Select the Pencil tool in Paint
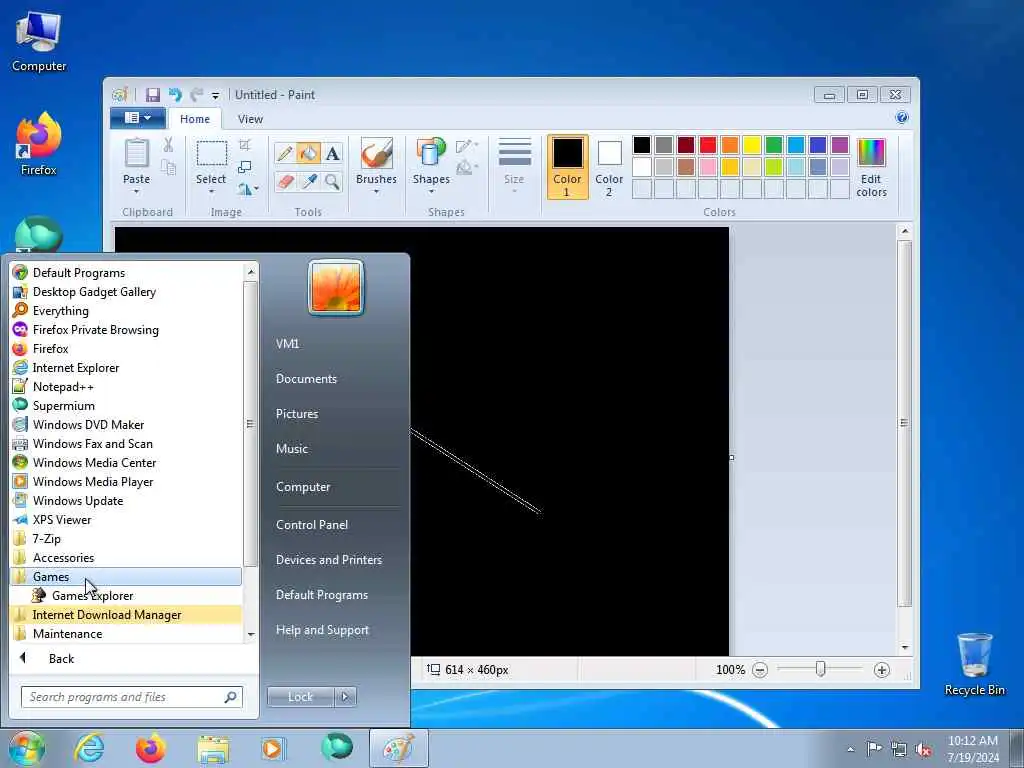Viewport: 1024px width, 768px height. (x=285, y=153)
